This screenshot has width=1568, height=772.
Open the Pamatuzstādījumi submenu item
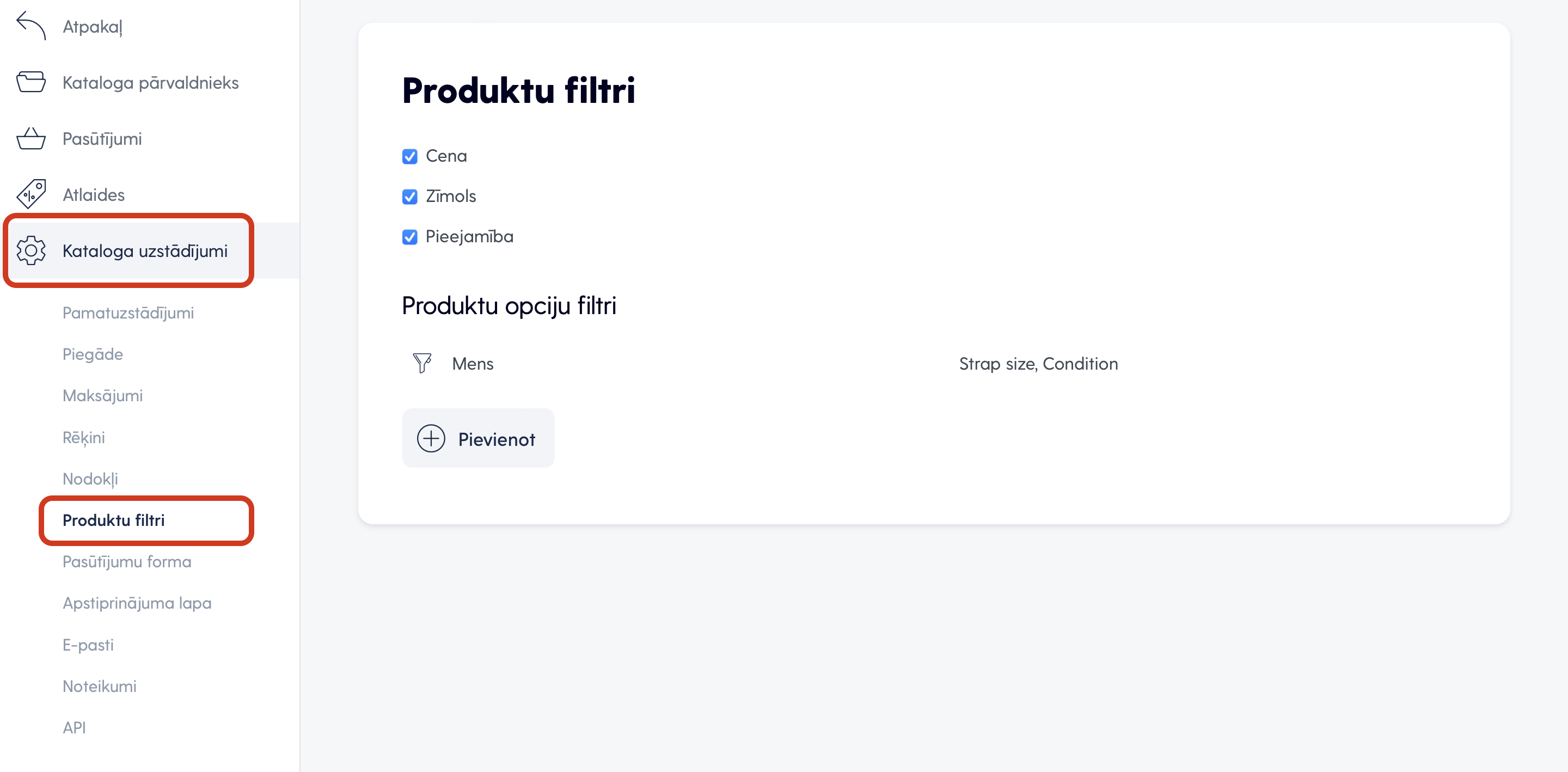(128, 313)
